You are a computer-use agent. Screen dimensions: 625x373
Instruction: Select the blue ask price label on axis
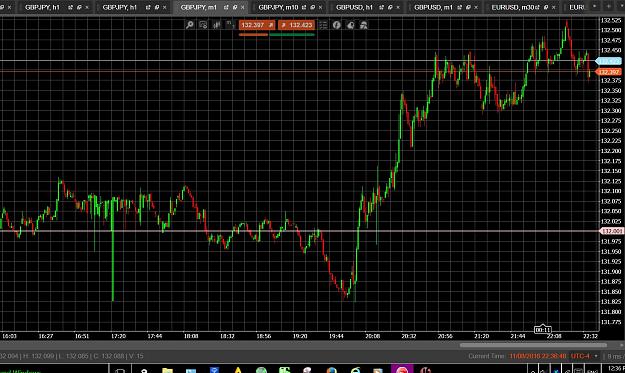(609, 61)
